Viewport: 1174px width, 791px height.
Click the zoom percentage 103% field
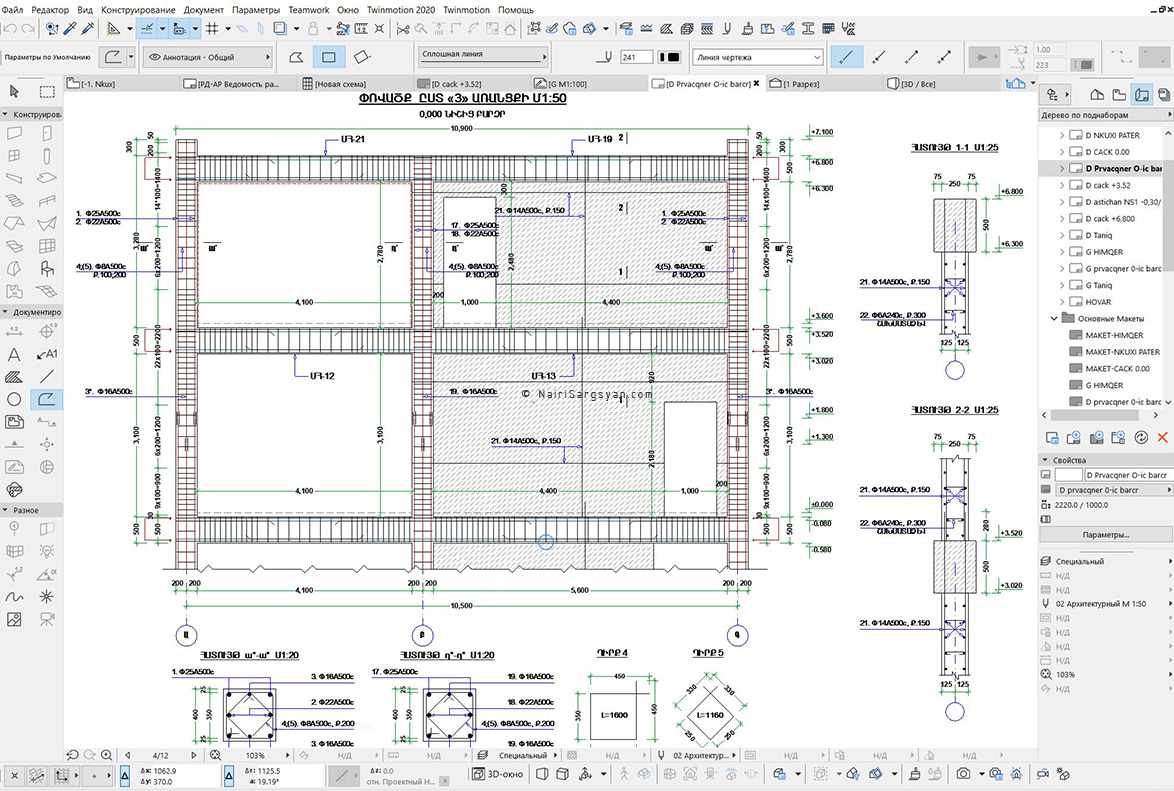255,755
